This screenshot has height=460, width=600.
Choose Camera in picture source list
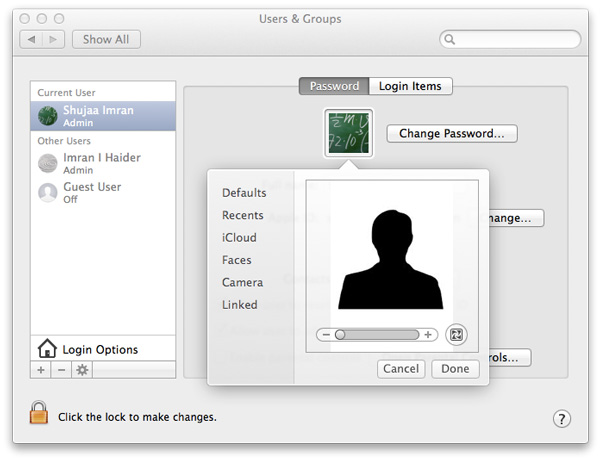(x=242, y=282)
